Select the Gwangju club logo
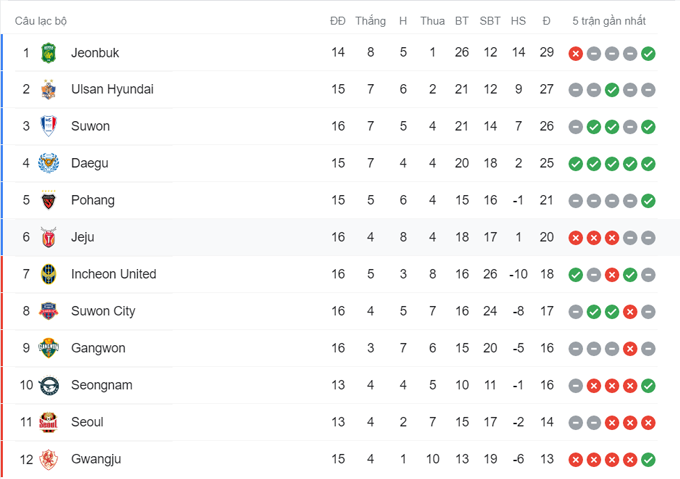Viewport: 680px width, 479px height. click(x=49, y=459)
